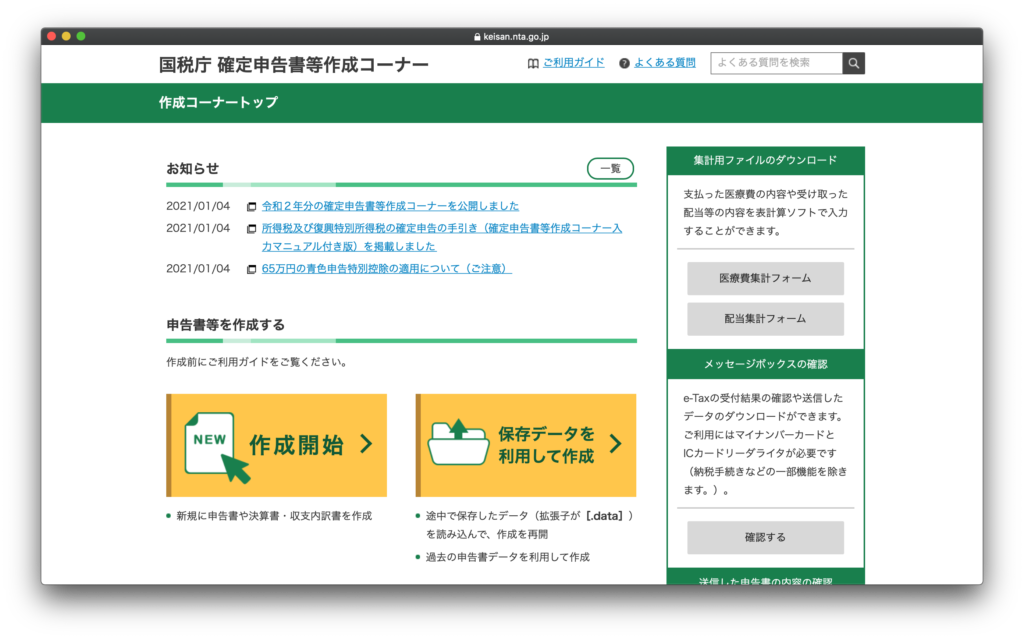Open the ご利用ガイド link
Viewport: 1024px width, 639px height.
click(x=573, y=63)
